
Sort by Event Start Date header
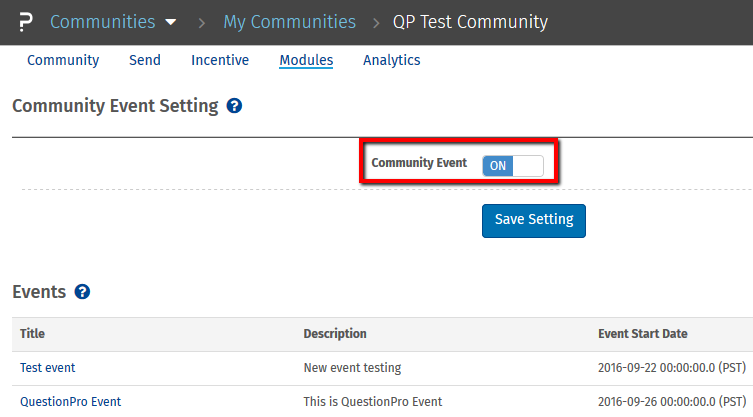[x=642, y=334]
